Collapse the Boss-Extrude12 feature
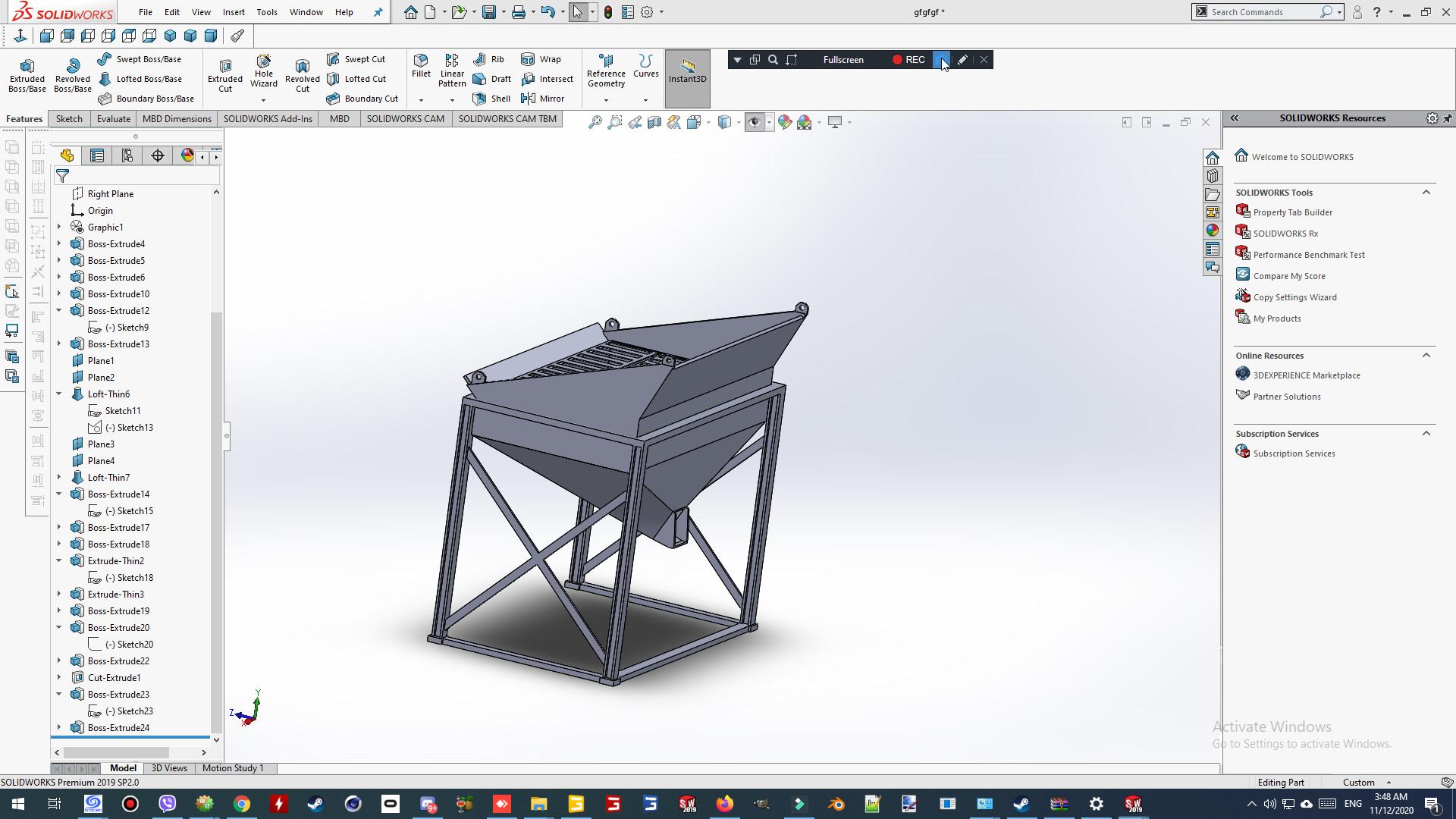 [x=59, y=311]
